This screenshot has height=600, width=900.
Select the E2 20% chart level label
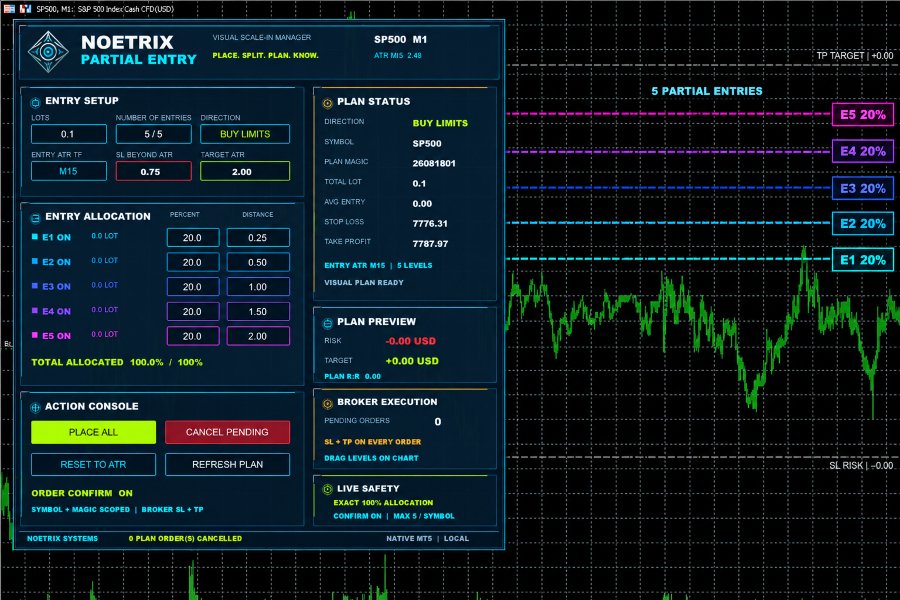click(863, 224)
